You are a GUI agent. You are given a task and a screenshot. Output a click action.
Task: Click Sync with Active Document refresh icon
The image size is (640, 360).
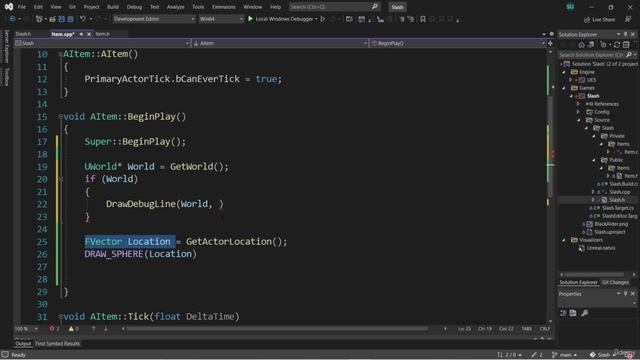(617, 45)
